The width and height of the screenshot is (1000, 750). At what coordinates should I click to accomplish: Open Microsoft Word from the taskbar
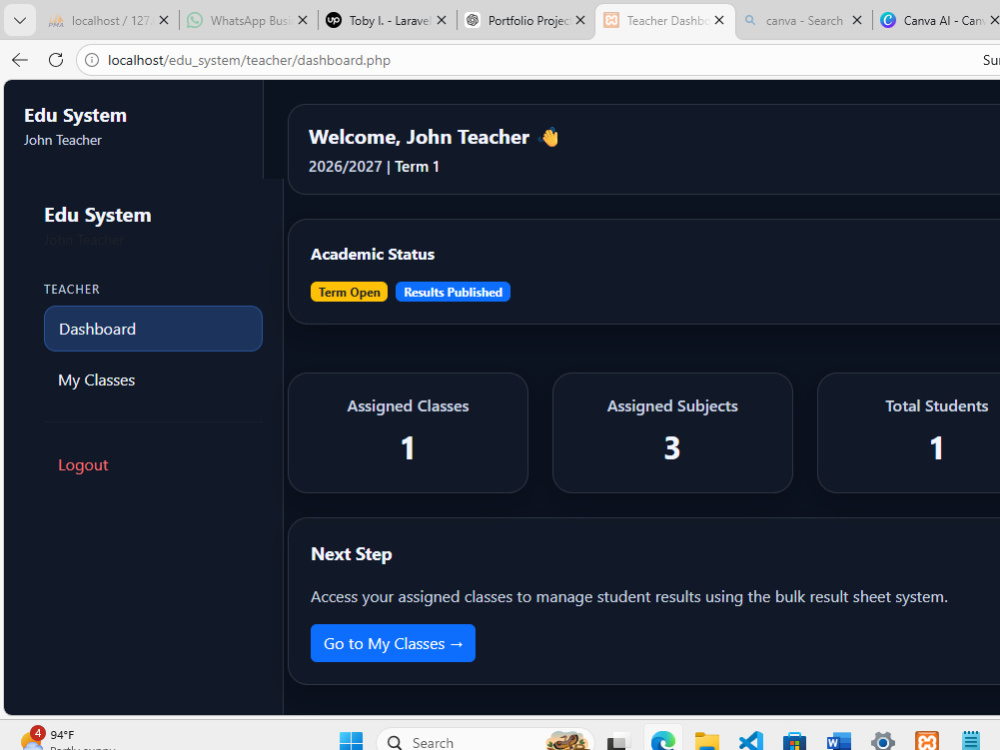click(x=839, y=741)
